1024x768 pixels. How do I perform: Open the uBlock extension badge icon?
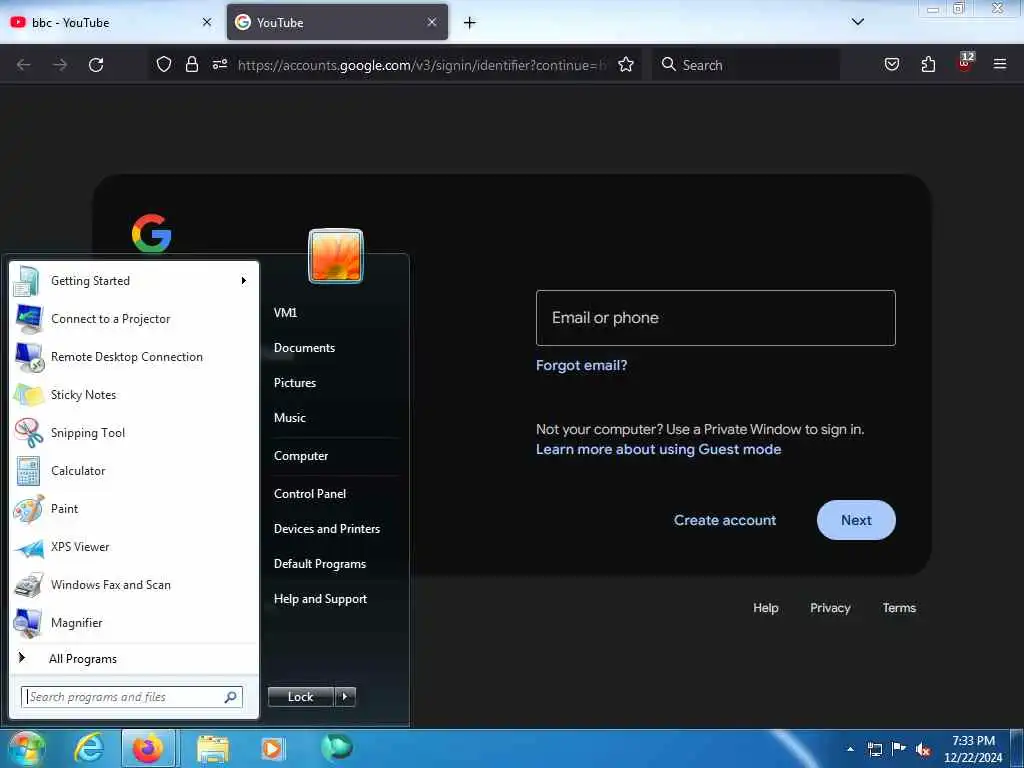pos(965,63)
